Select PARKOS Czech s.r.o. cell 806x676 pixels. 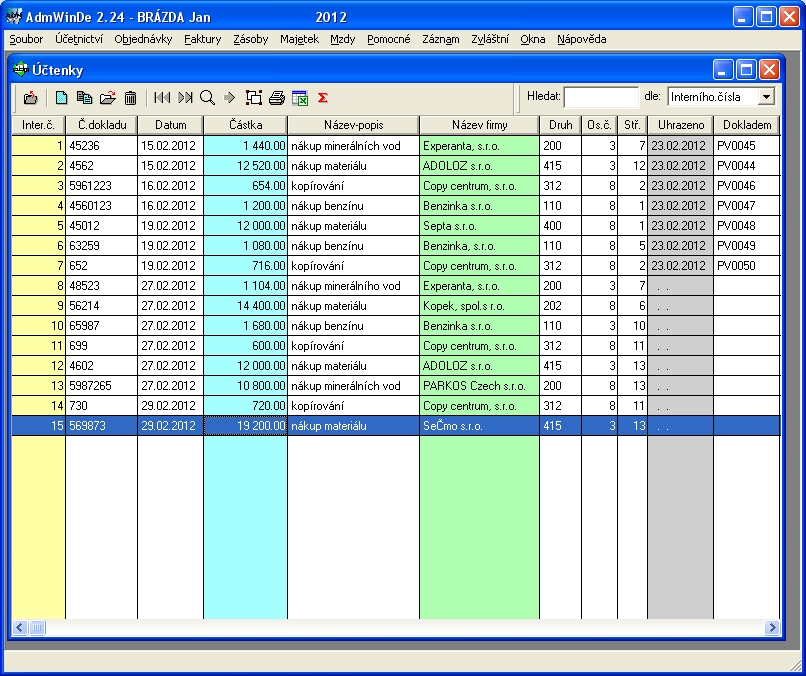479,386
